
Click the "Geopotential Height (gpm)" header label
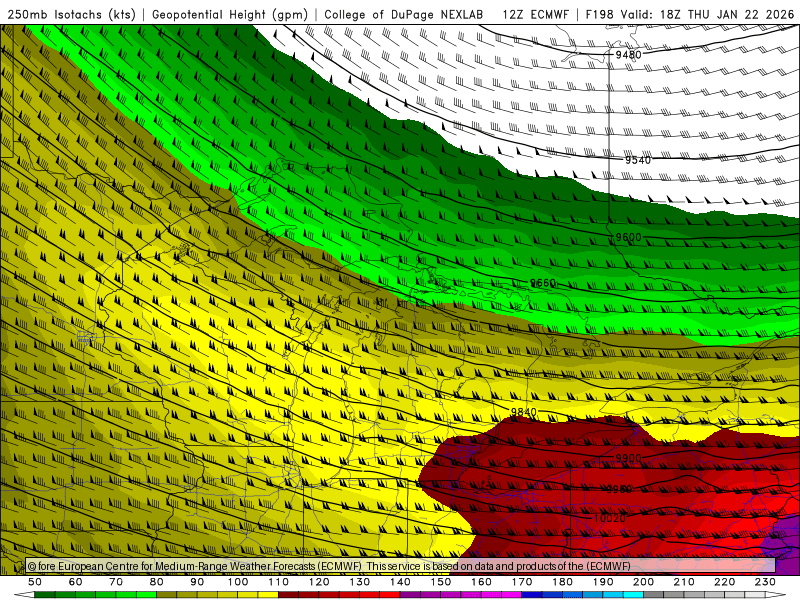point(230,14)
